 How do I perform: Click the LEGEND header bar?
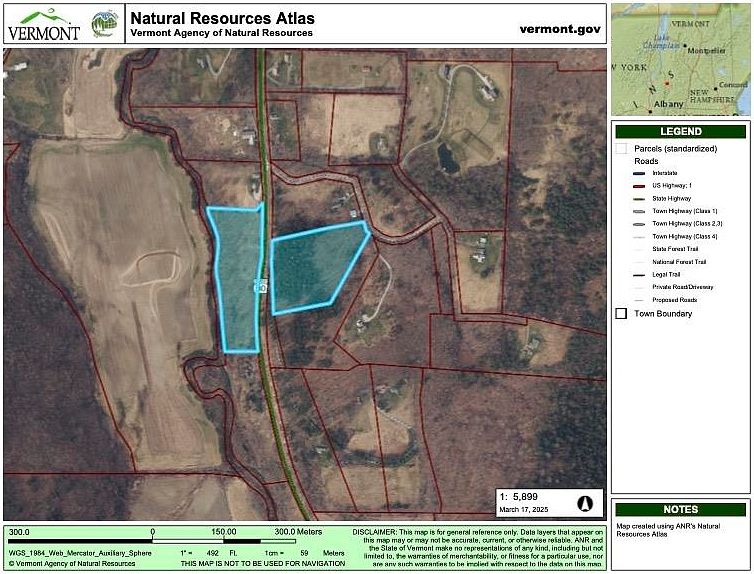click(x=680, y=131)
